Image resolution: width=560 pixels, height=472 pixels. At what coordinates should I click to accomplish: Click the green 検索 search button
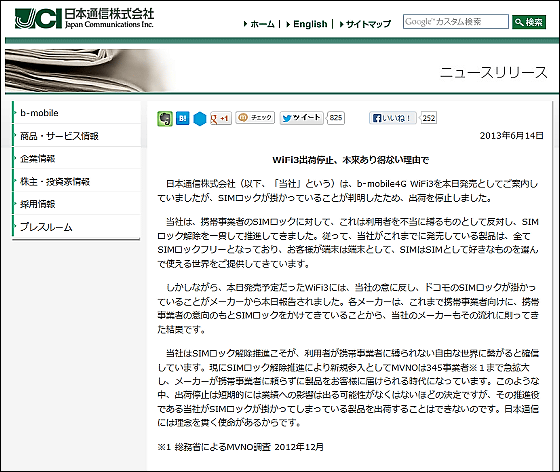[x=529, y=22]
